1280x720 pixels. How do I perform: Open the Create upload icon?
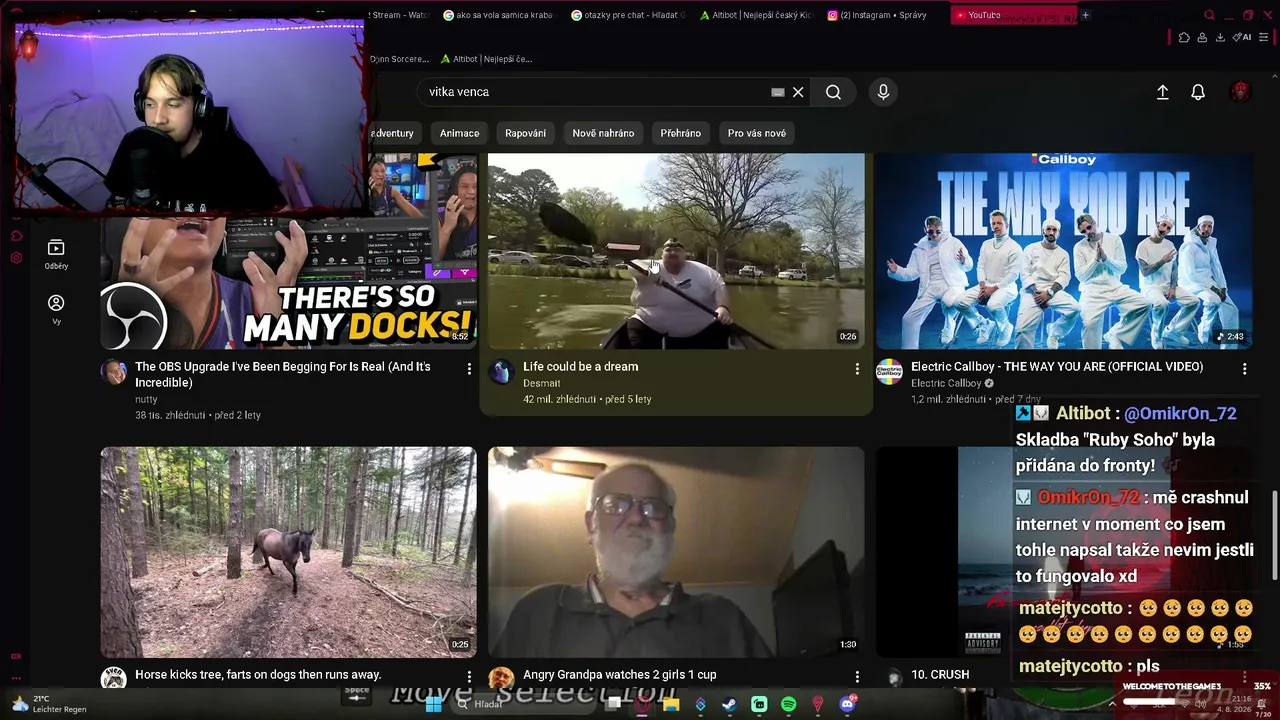(x=1162, y=92)
